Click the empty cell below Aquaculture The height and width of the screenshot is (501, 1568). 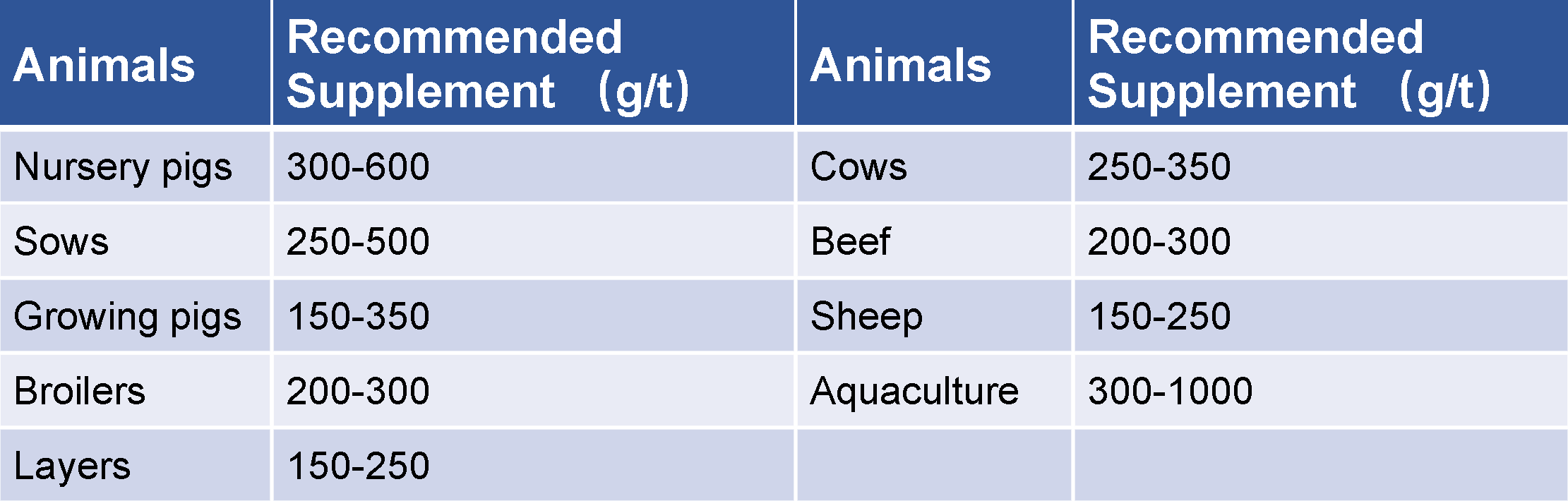point(934,466)
